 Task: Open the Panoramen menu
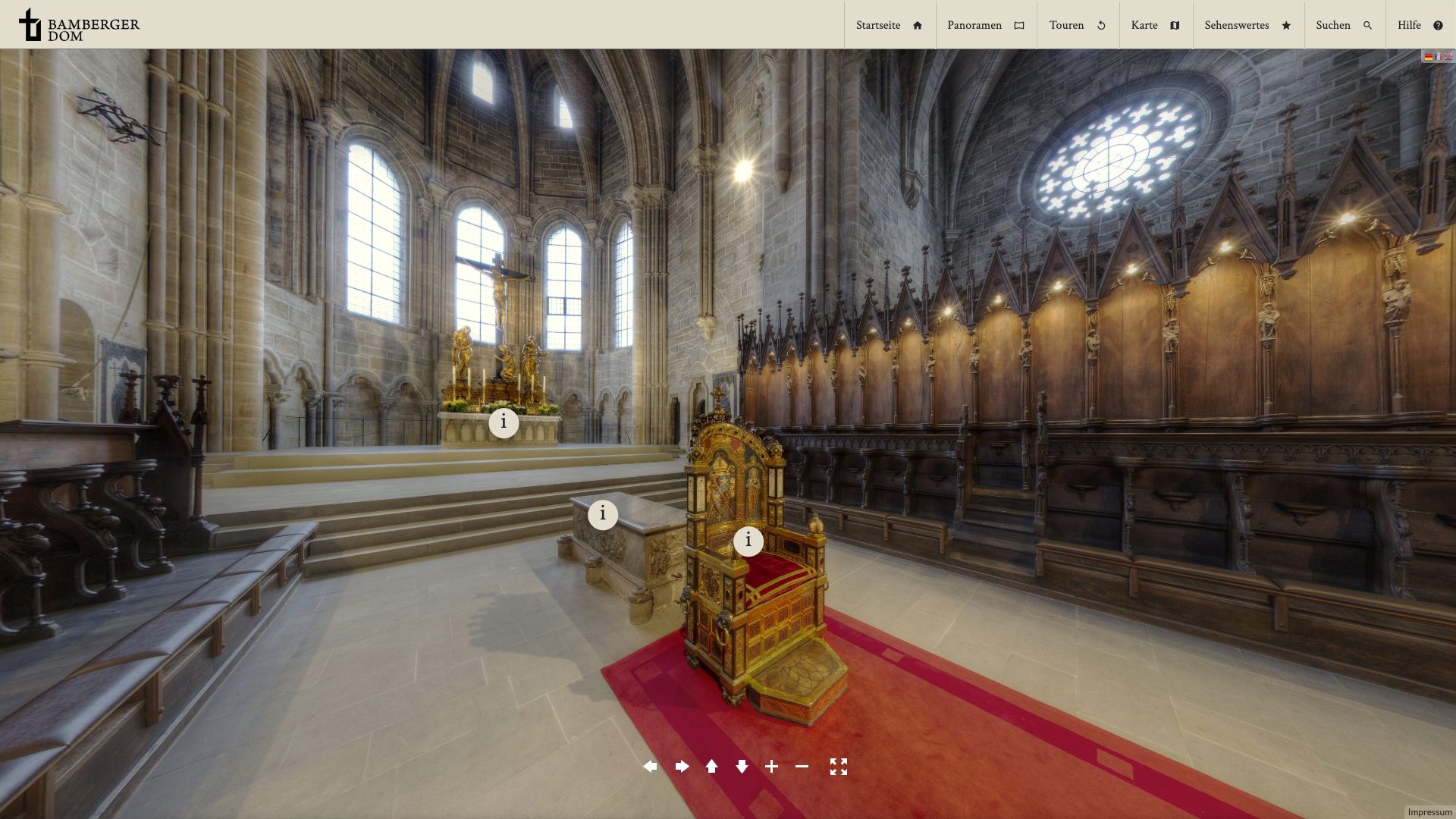point(985,25)
